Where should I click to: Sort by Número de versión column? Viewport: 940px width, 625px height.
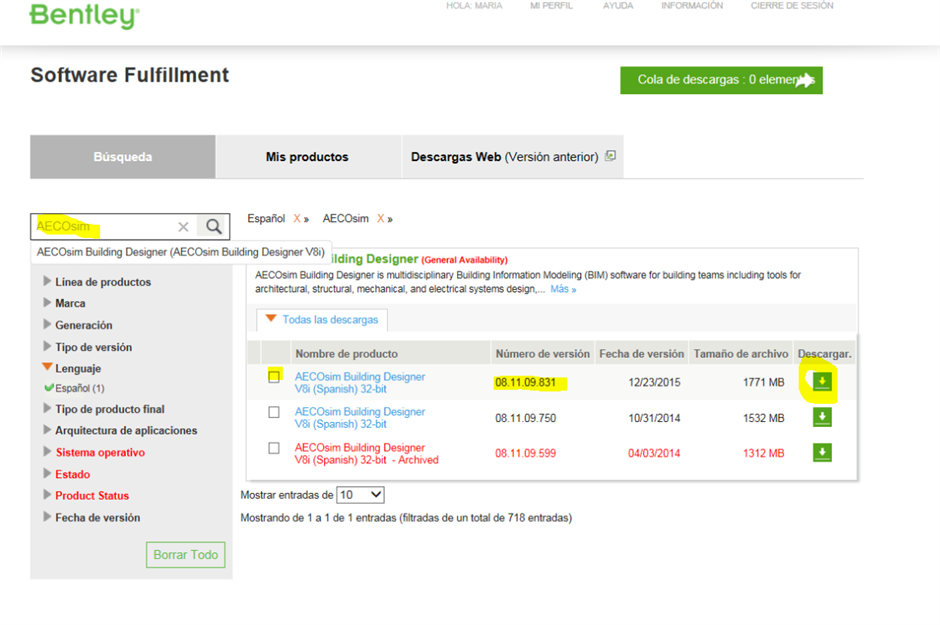[543, 354]
